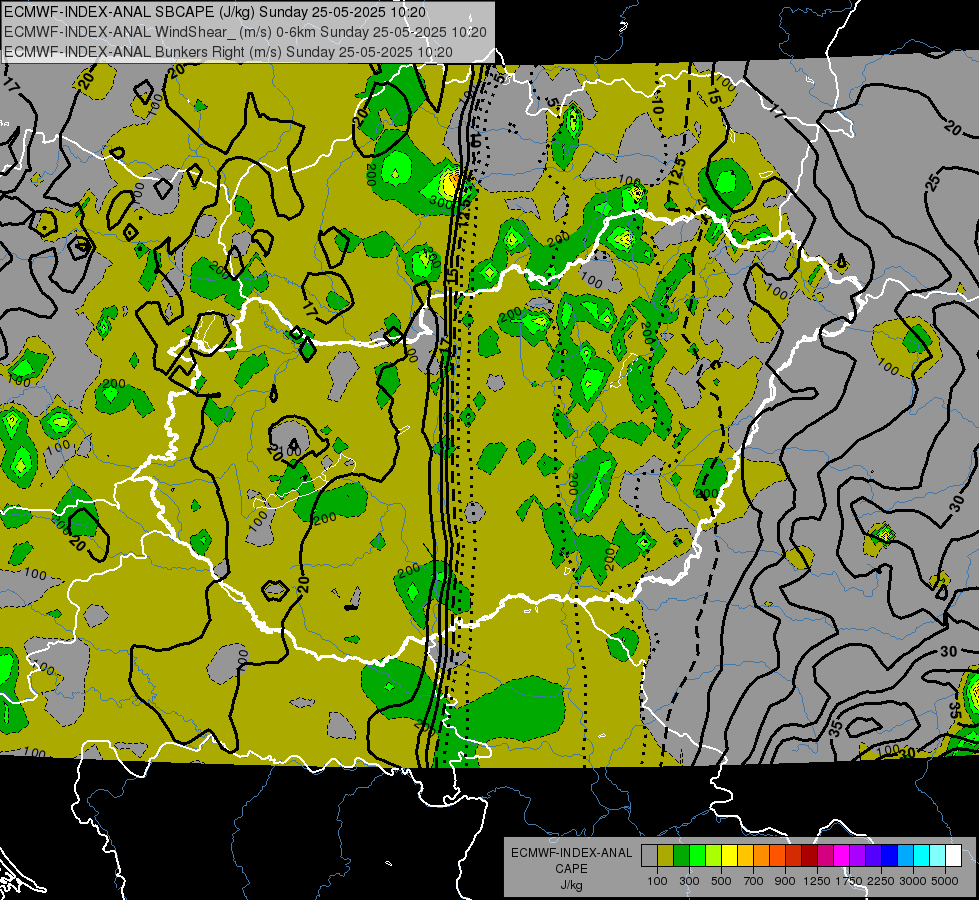Click the 700 tick label under legend

tap(754, 881)
